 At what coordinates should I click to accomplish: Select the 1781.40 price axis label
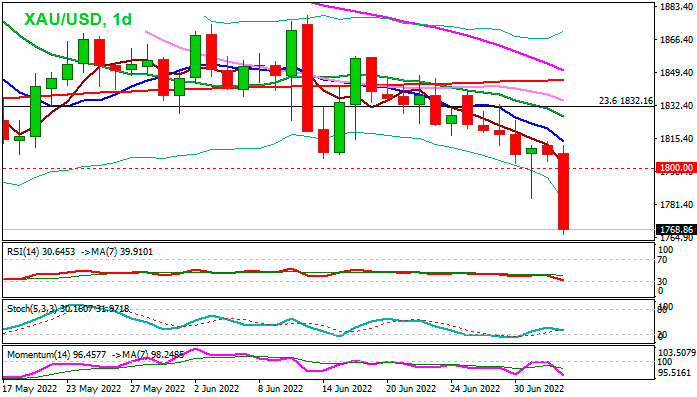pyautogui.click(x=677, y=205)
